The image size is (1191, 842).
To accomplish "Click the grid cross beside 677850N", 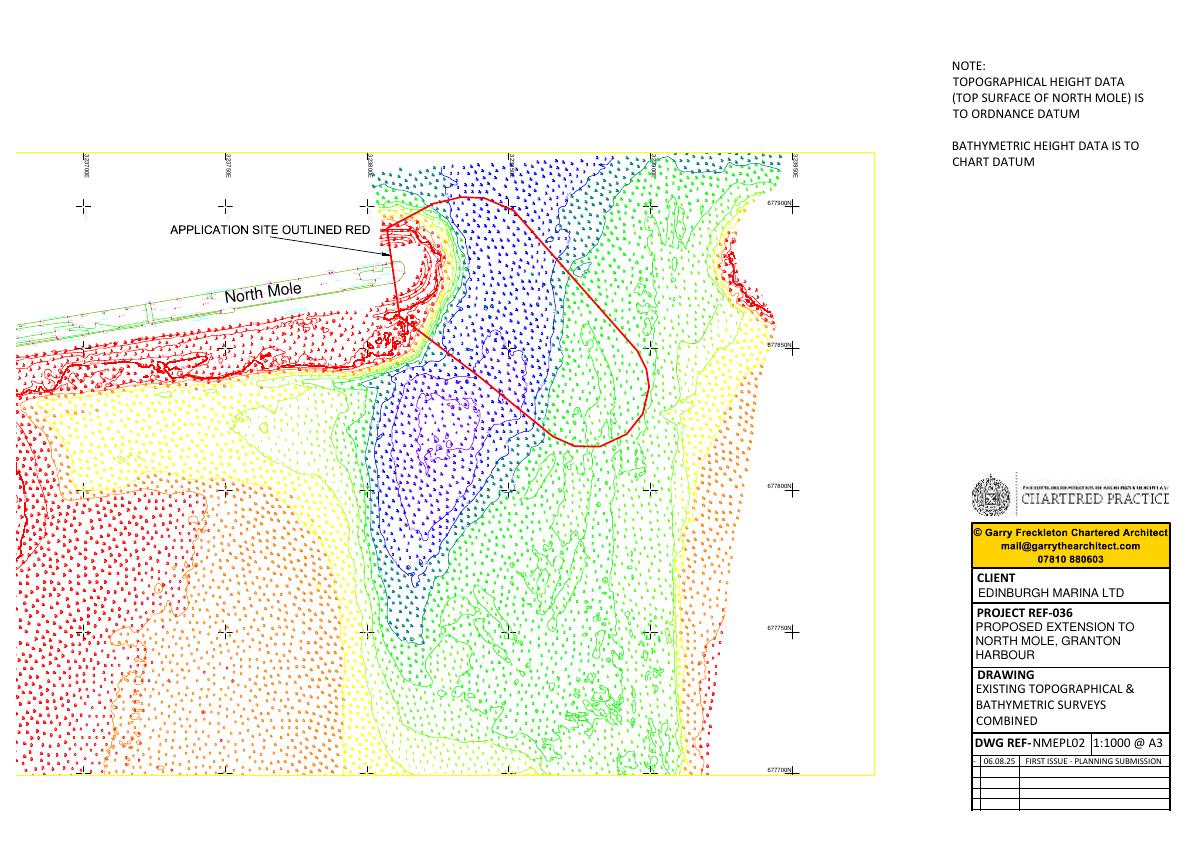I will [x=792, y=348].
